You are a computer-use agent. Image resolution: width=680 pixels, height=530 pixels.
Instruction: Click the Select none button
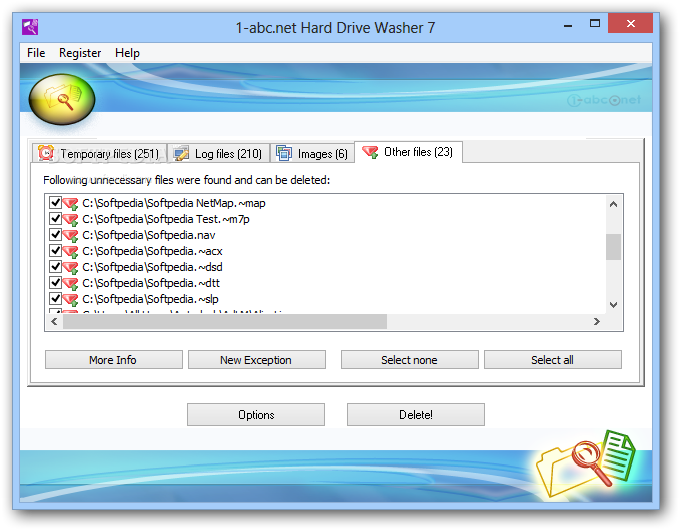(410, 360)
